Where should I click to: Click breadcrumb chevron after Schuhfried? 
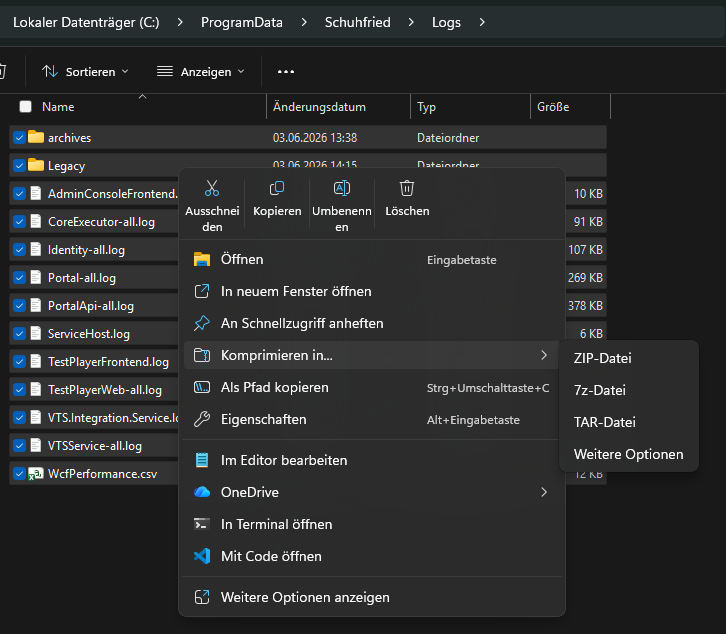pos(411,22)
